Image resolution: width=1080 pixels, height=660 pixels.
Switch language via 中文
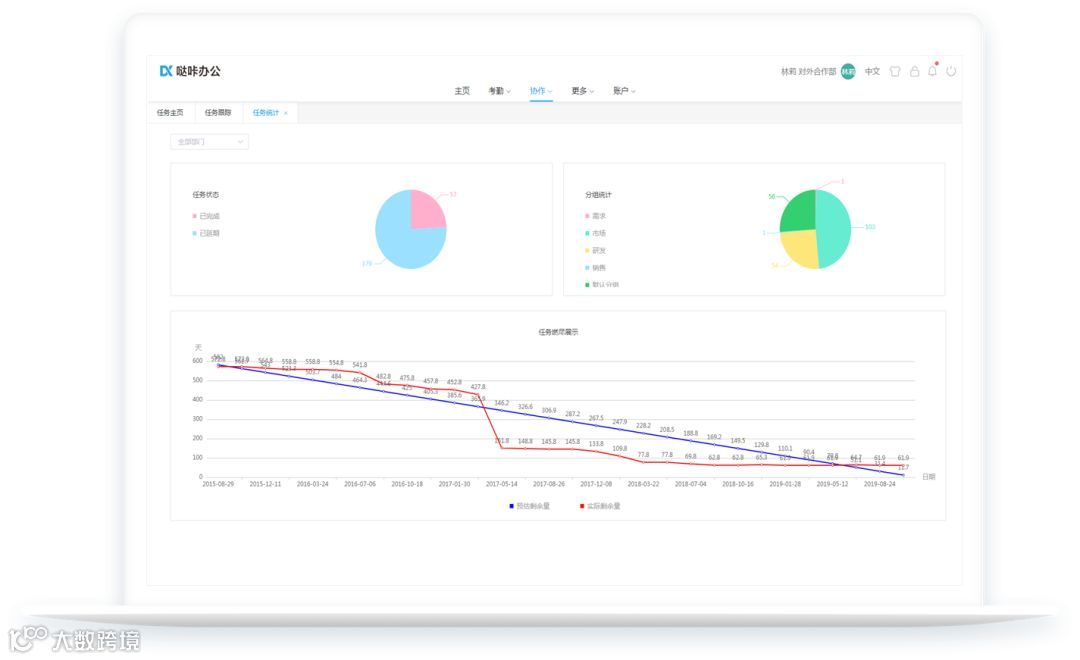point(872,72)
